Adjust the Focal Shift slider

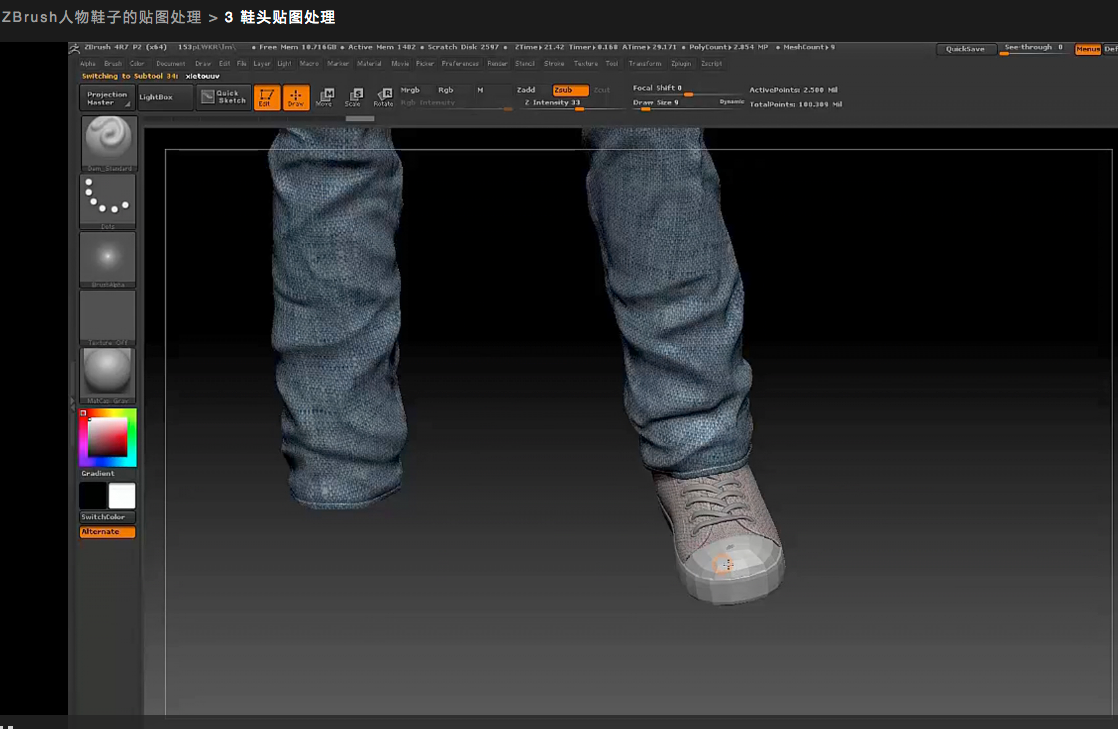686,89
